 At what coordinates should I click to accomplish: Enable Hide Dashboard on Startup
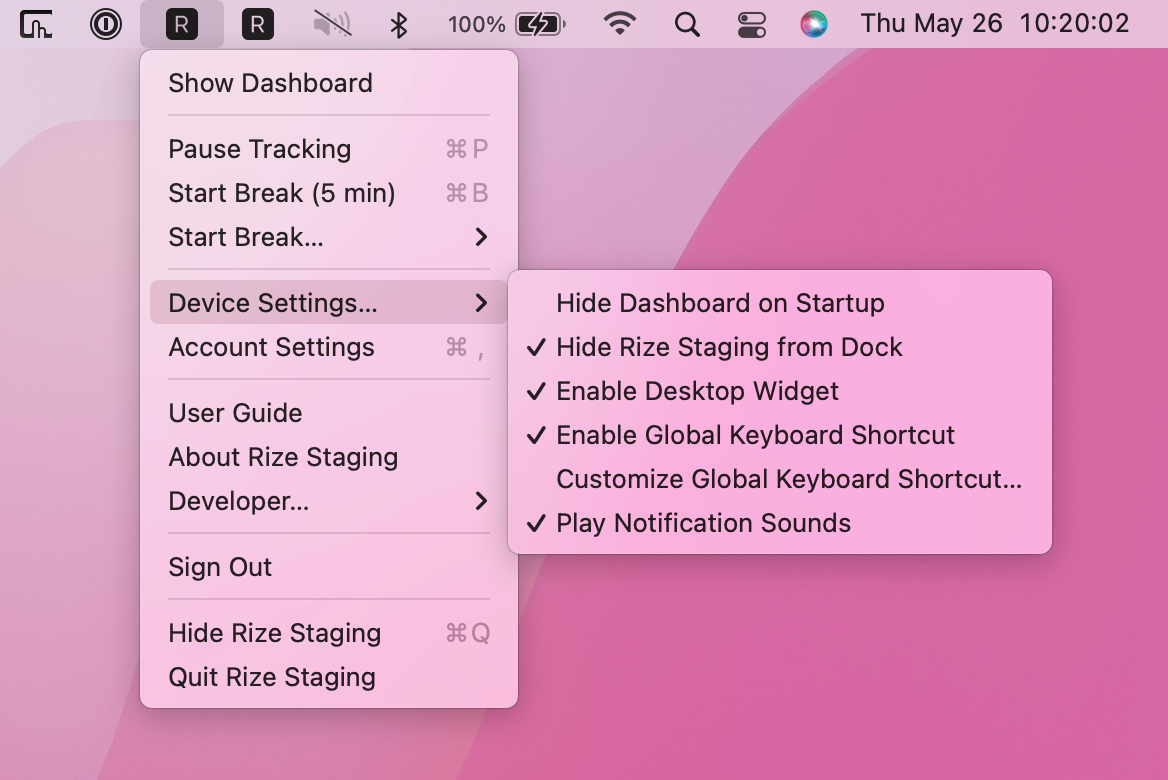point(780,303)
